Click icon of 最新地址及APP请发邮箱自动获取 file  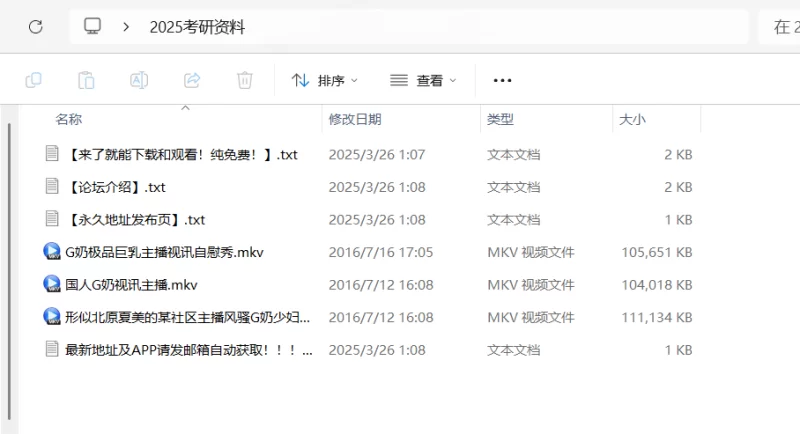[52, 349]
